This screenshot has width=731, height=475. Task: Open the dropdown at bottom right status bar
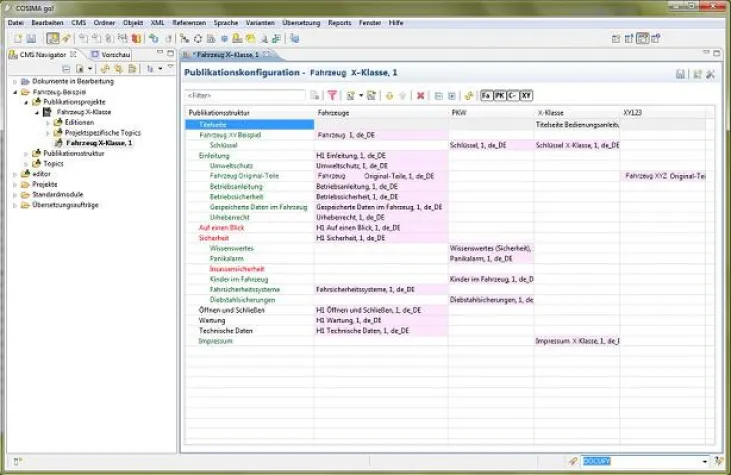coord(704,461)
